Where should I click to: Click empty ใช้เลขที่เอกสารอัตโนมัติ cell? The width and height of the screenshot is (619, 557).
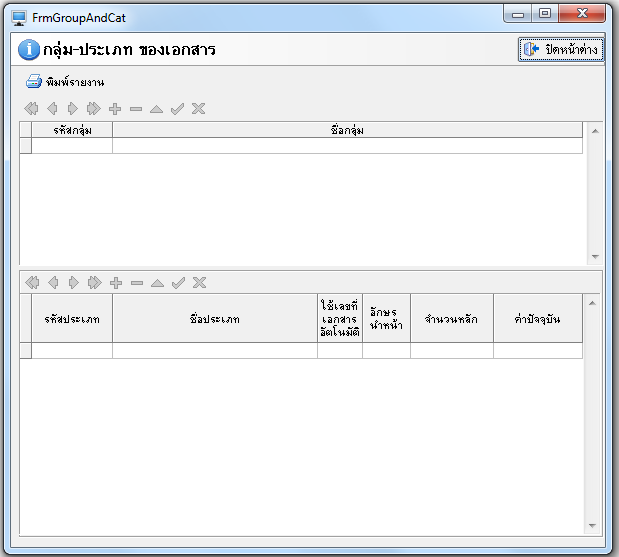pos(340,351)
